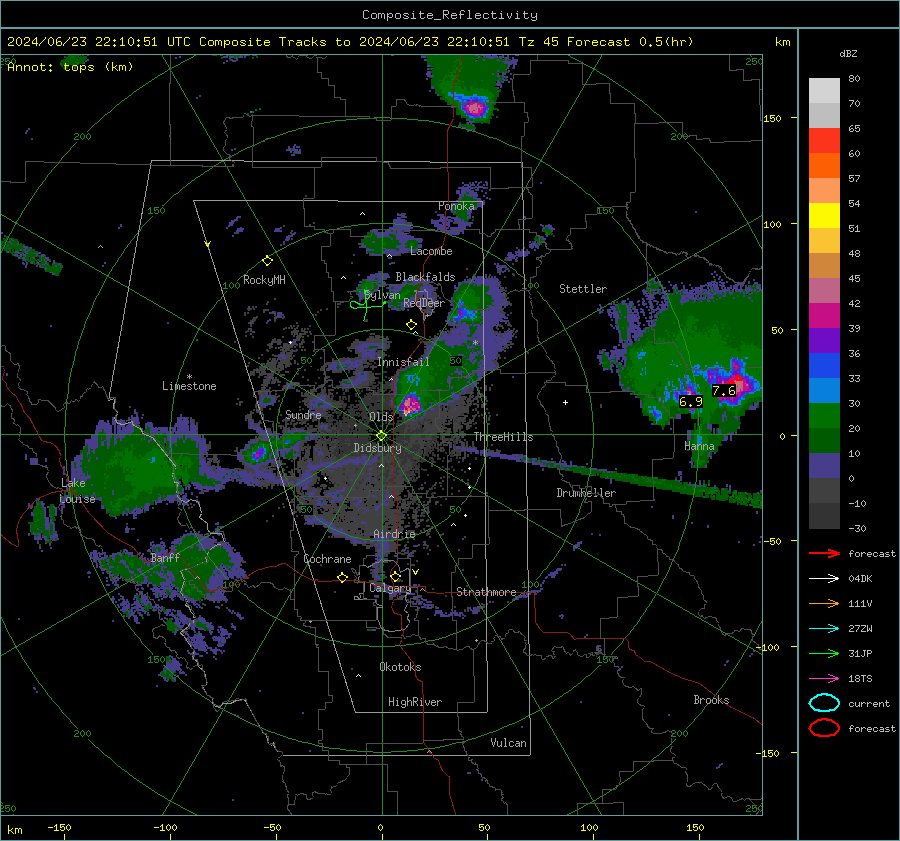
Task: Click the ThreeHills city label
Action: [x=503, y=437]
